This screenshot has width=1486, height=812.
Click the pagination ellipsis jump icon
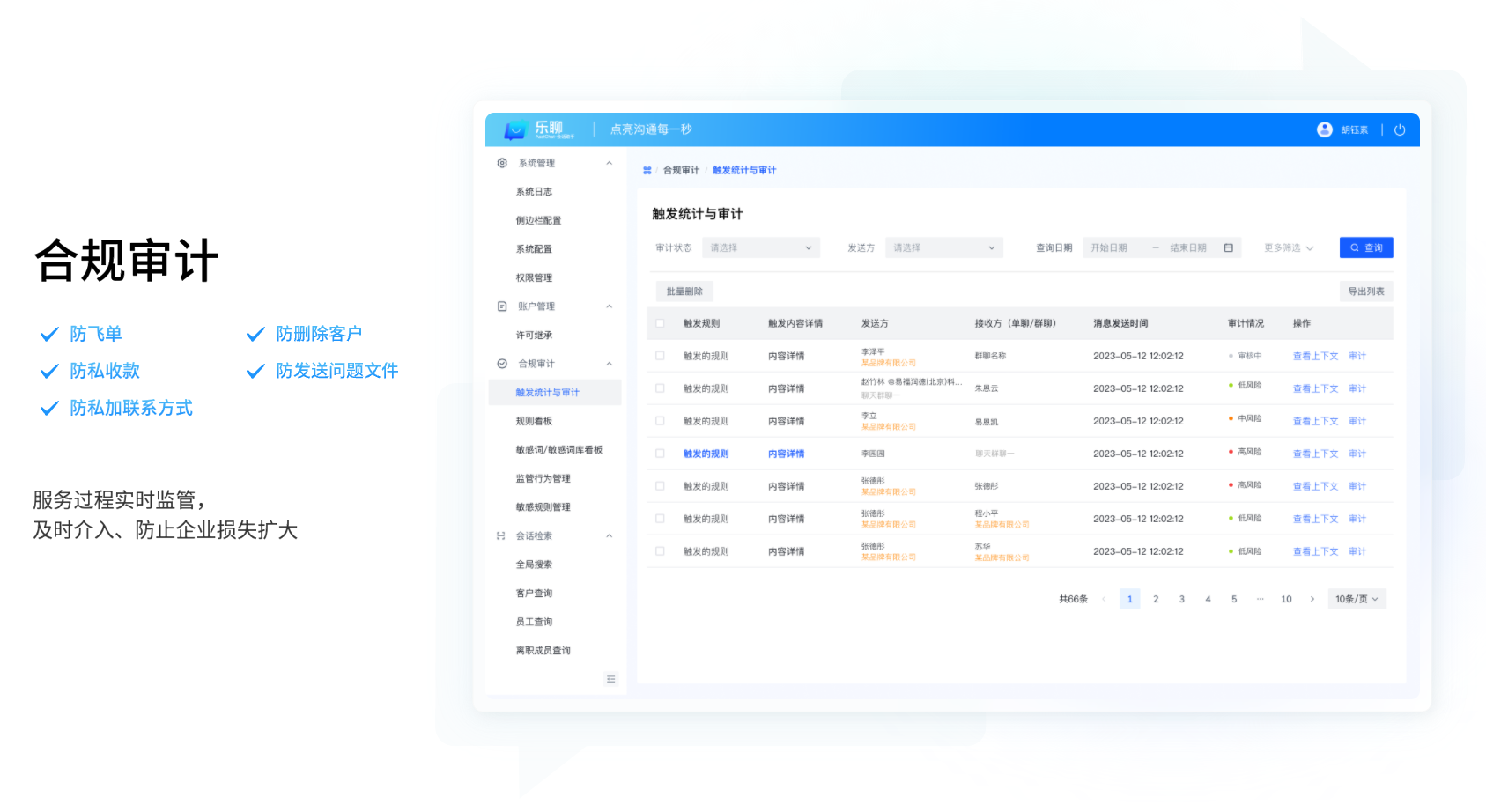point(1261,599)
